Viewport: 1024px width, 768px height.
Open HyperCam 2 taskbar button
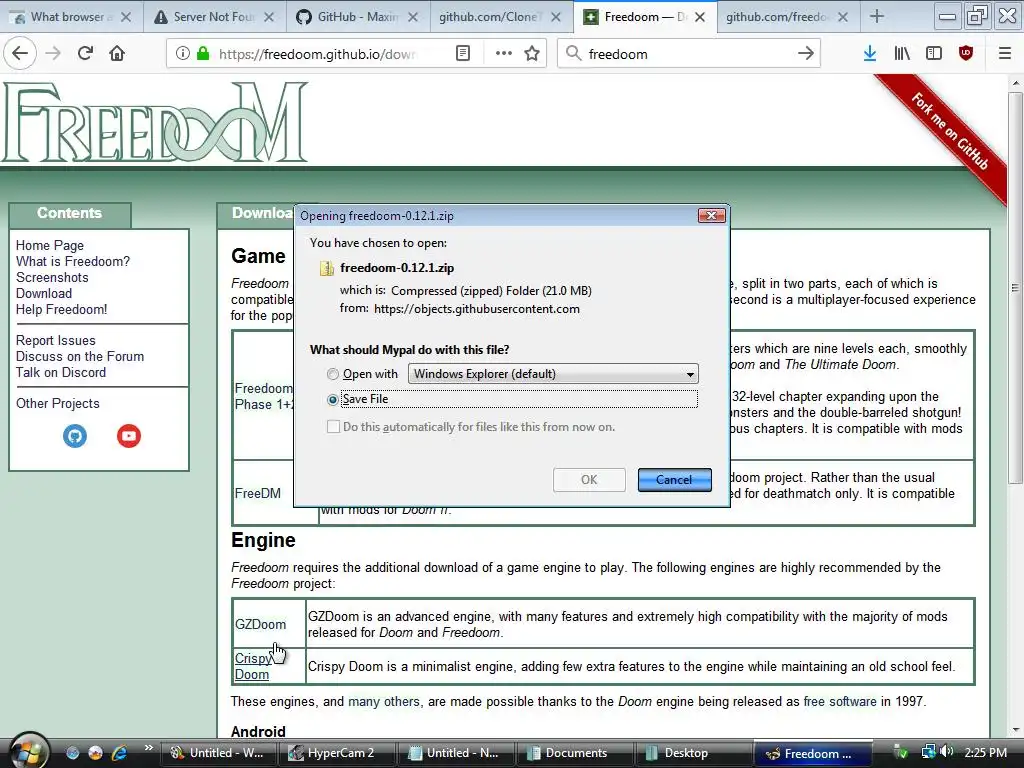[x=340, y=753]
